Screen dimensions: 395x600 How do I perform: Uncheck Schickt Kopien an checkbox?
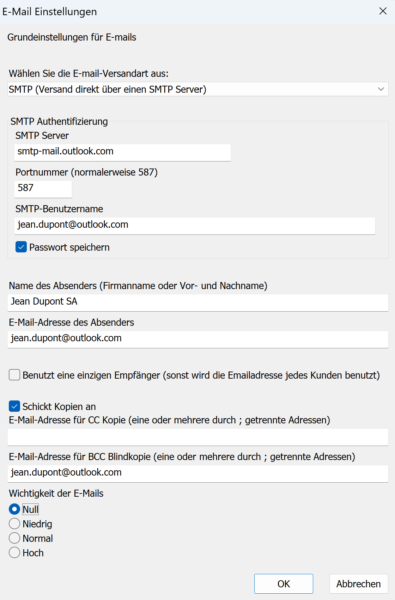15,406
